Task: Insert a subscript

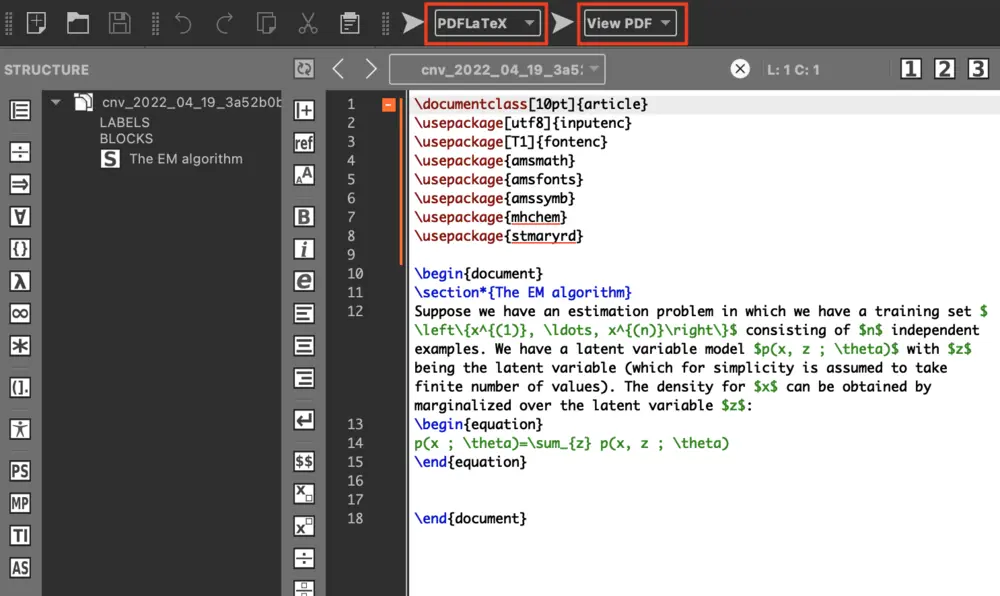Action: point(304,493)
